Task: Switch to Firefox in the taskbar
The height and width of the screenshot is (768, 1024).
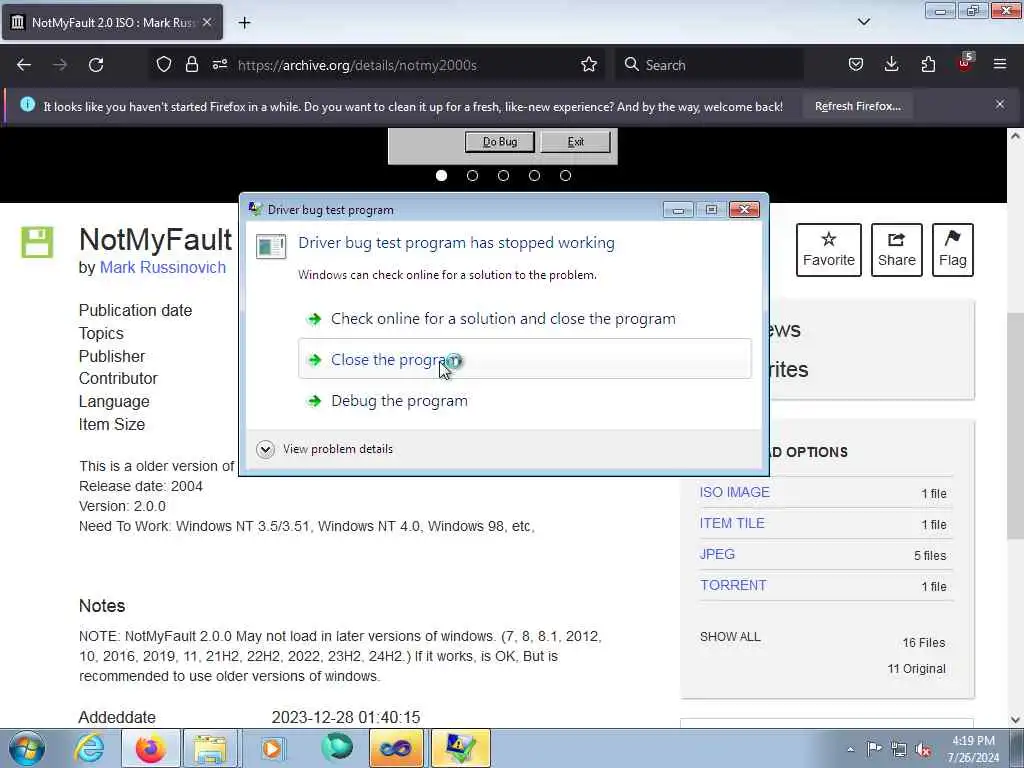Action: point(150,748)
